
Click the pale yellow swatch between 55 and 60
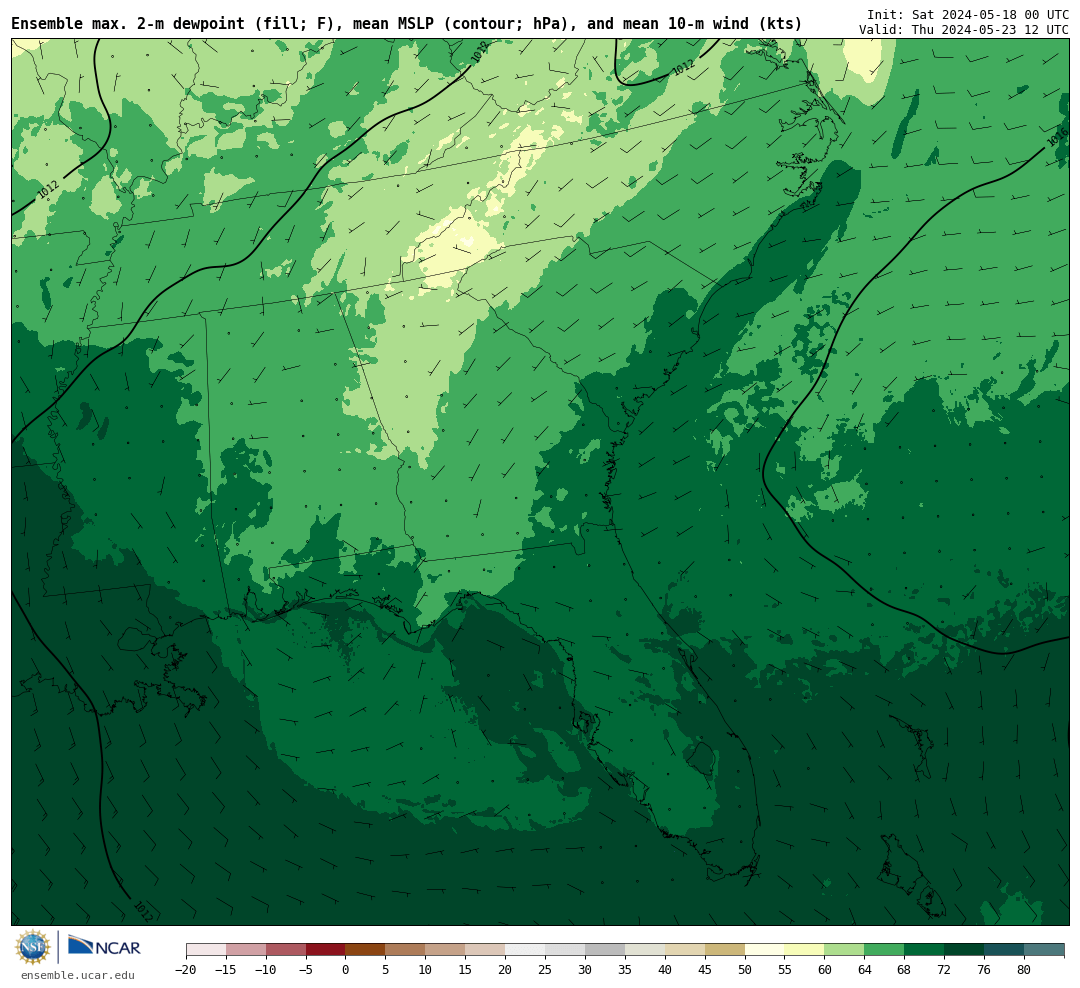pyautogui.click(x=804, y=949)
